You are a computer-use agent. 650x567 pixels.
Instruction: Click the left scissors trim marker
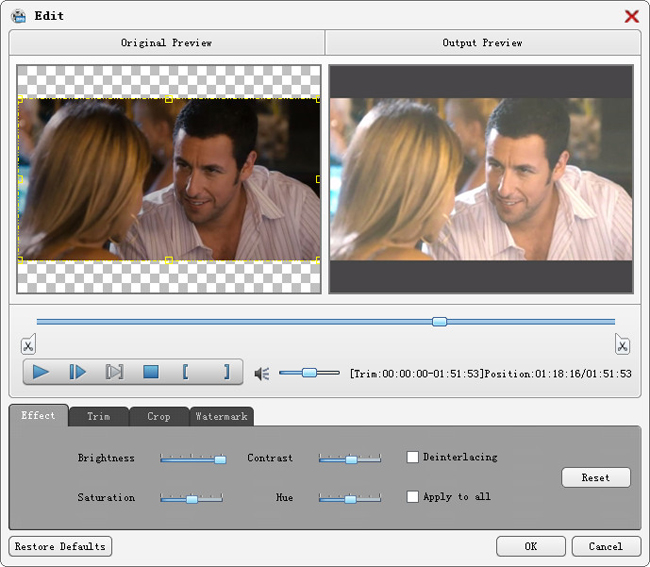coord(28,344)
